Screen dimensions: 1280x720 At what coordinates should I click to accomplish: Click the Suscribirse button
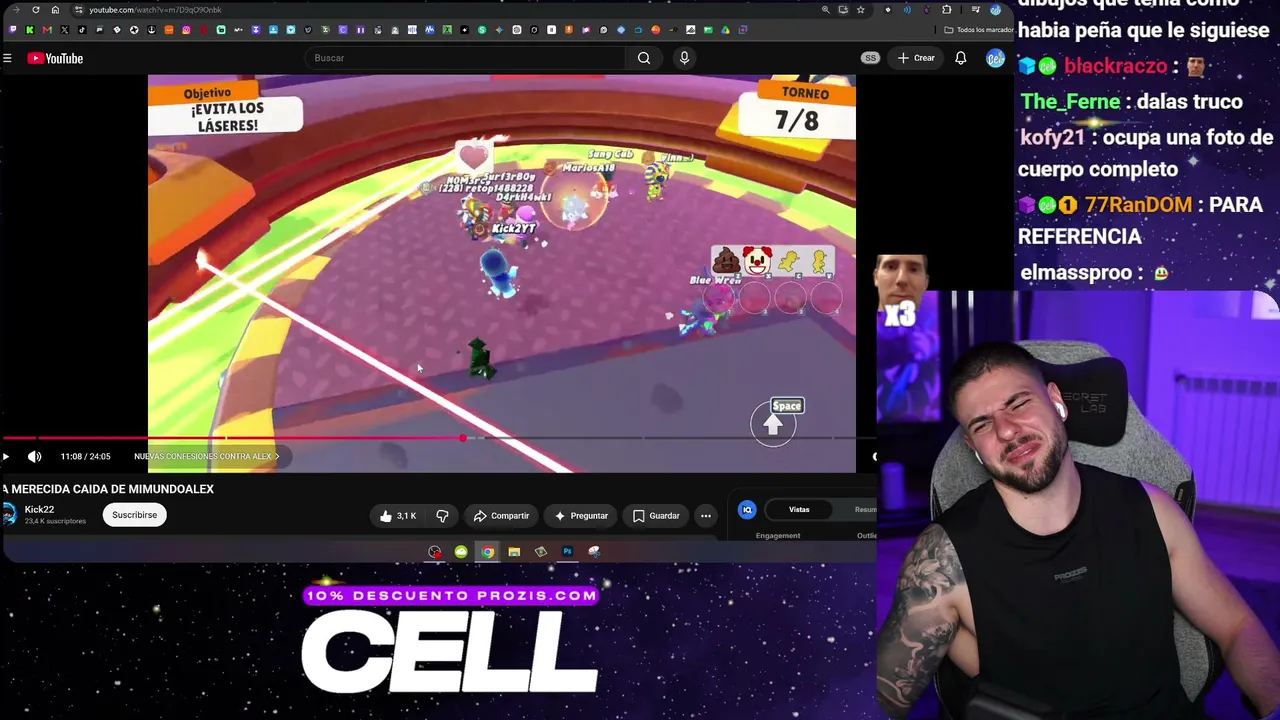point(134,515)
